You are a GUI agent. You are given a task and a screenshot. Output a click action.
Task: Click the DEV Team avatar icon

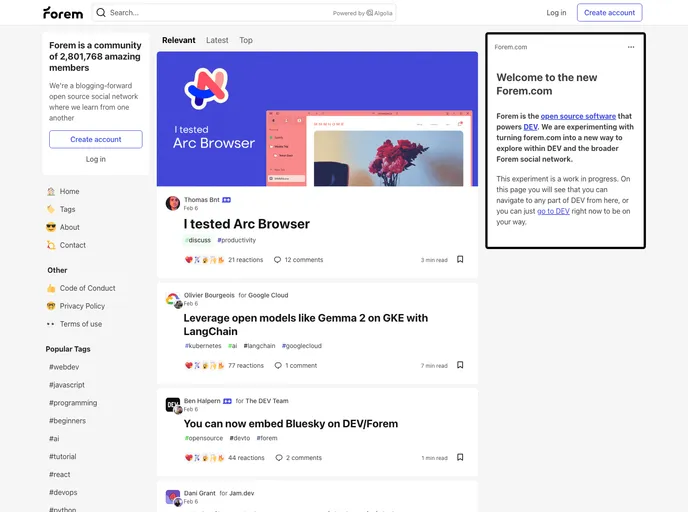click(173, 405)
